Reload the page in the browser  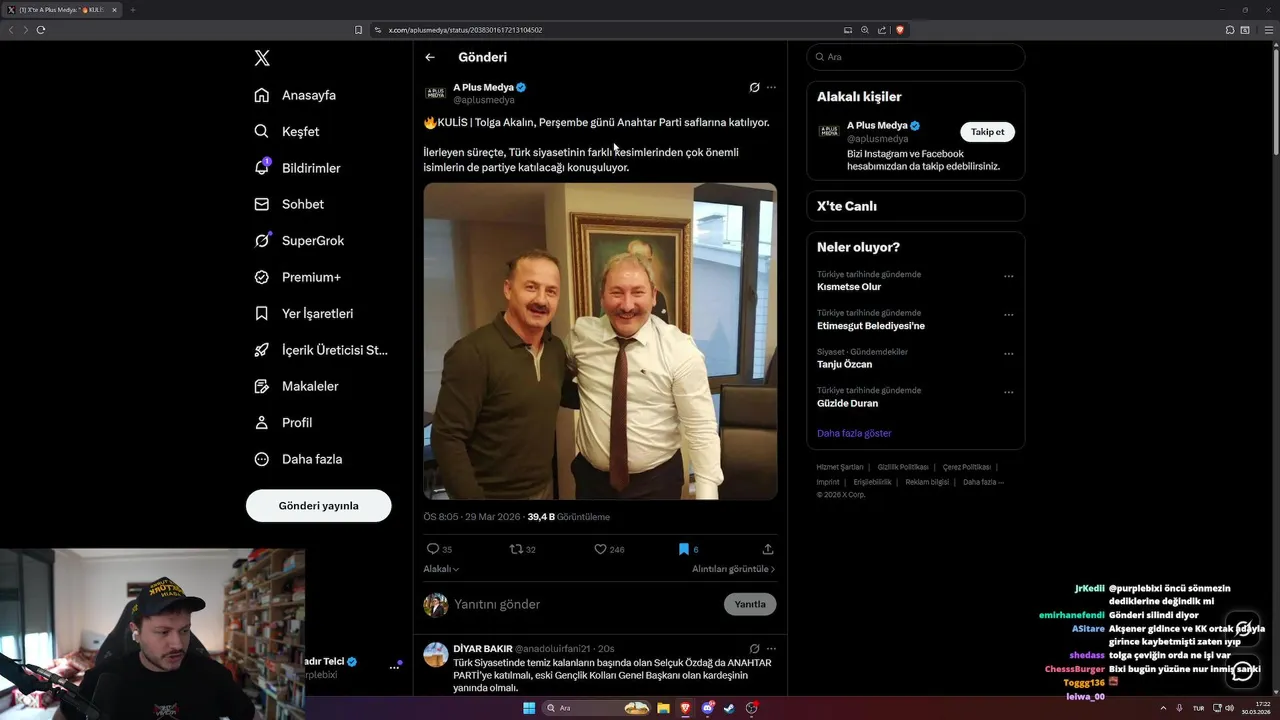click(x=41, y=30)
